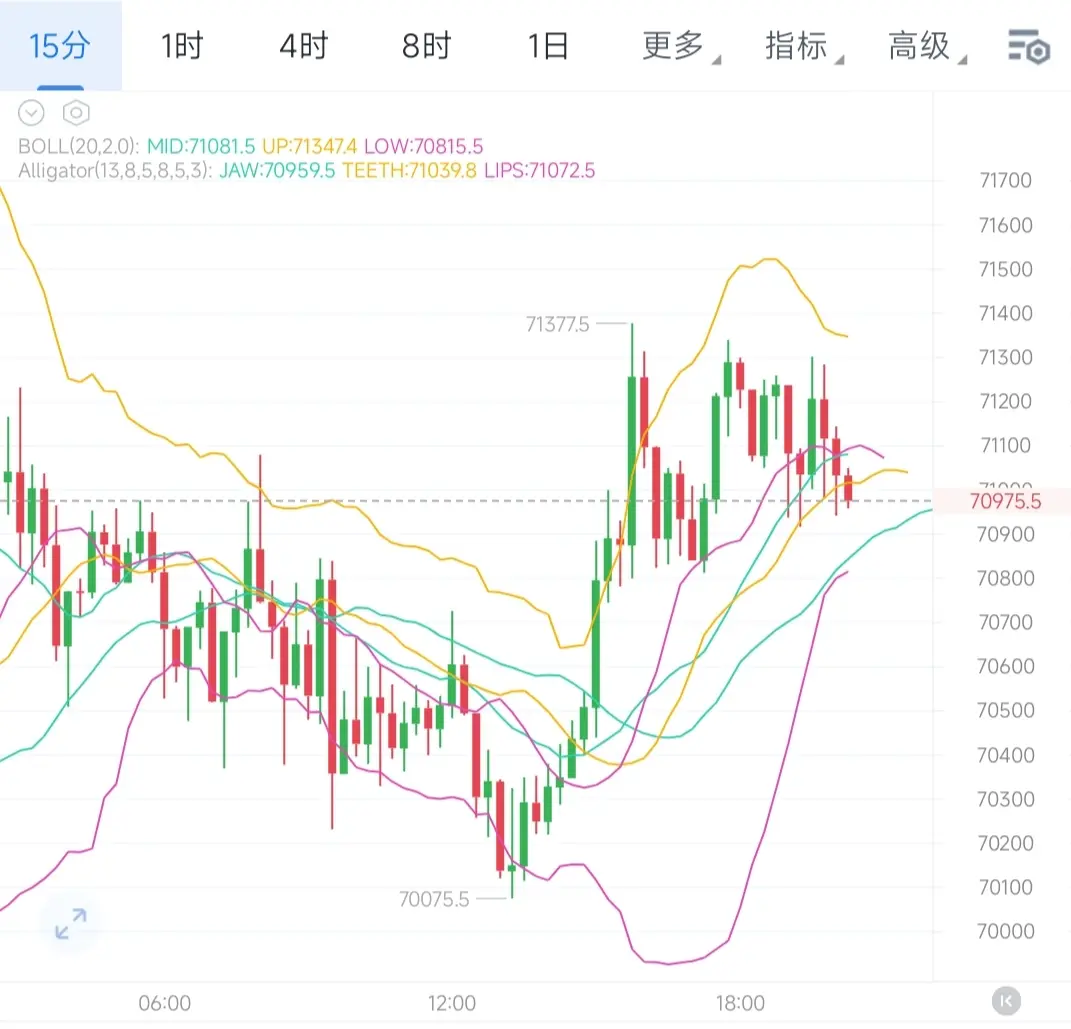Open indicator settings hexagon icon

[x=76, y=113]
